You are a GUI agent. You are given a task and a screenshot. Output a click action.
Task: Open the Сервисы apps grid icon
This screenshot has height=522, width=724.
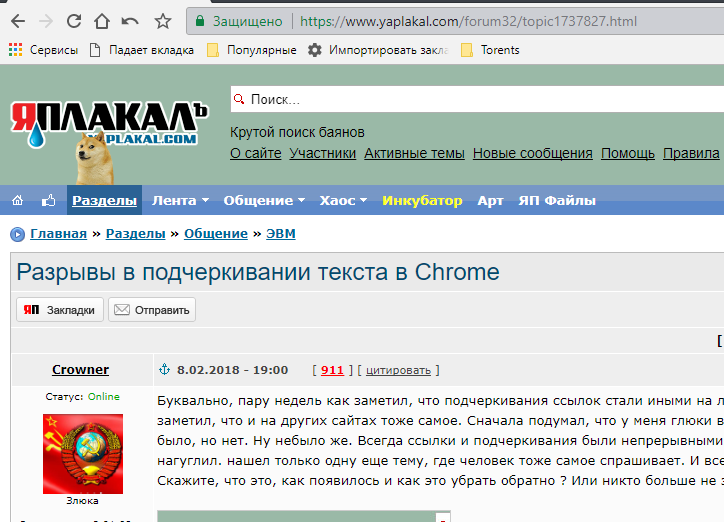(x=15, y=50)
